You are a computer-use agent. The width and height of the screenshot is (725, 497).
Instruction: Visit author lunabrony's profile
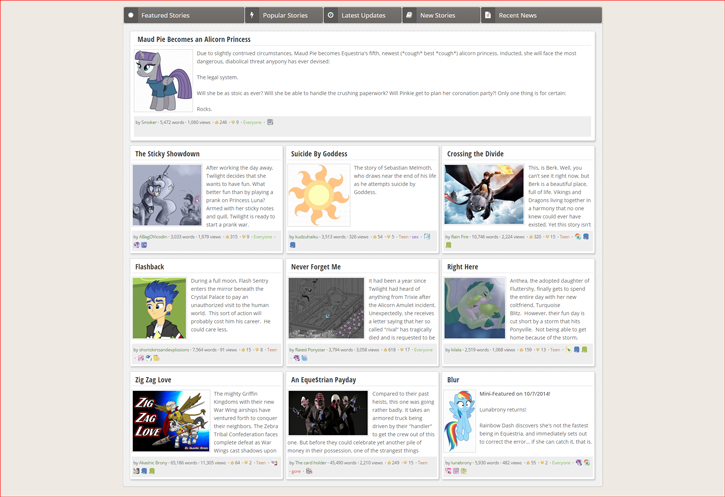461,463
